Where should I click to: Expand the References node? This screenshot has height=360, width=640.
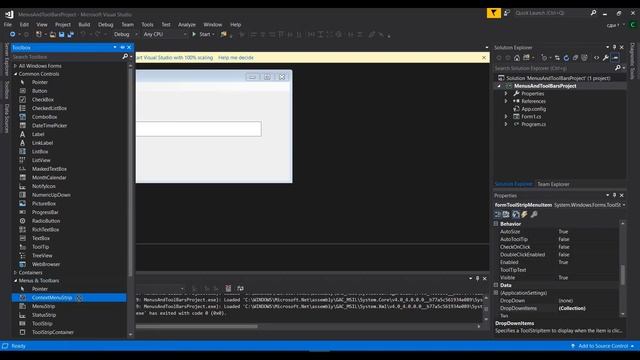[506, 101]
